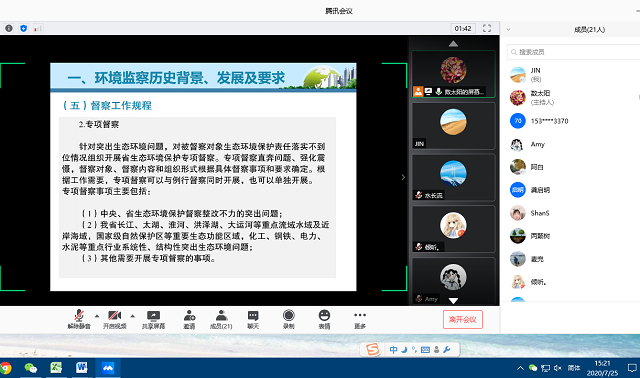
Task: Toggle punctuation mode icon on Sogou bar
Action: click(x=414, y=350)
